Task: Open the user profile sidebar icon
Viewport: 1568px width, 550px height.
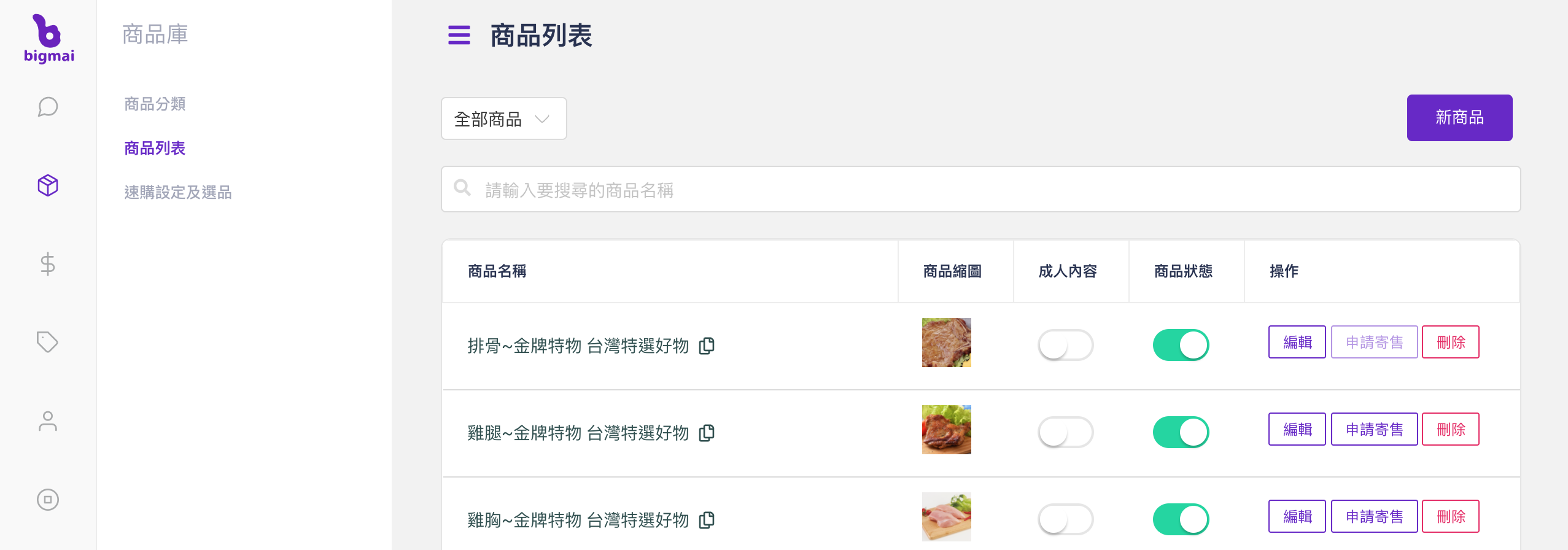Action: [48, 421]
